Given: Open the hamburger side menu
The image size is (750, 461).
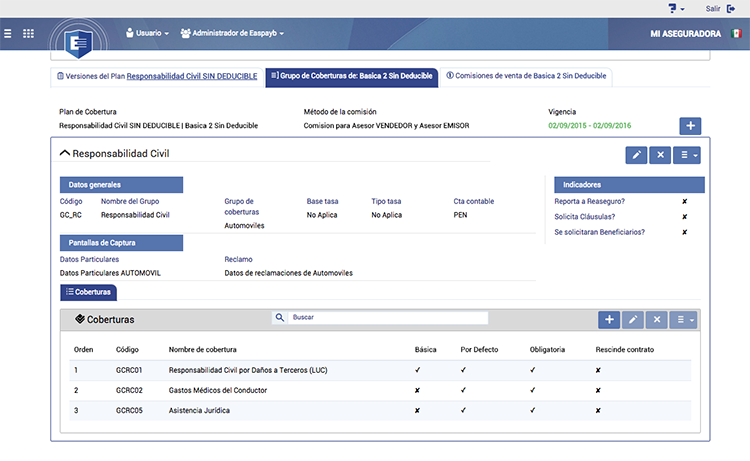Looking at the screenshot, I should 8,33.
